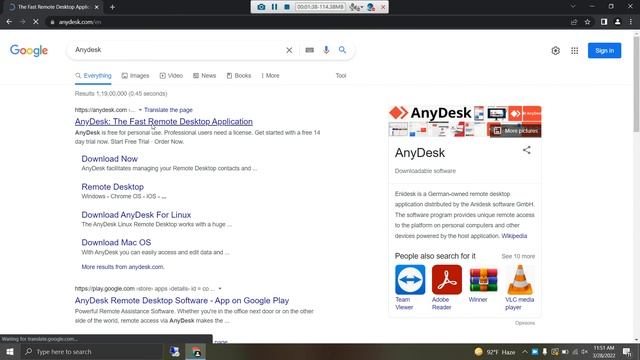Screen dimensions: 640x360
Task: Submit search with magnifier icon
Action: point(342,50)
